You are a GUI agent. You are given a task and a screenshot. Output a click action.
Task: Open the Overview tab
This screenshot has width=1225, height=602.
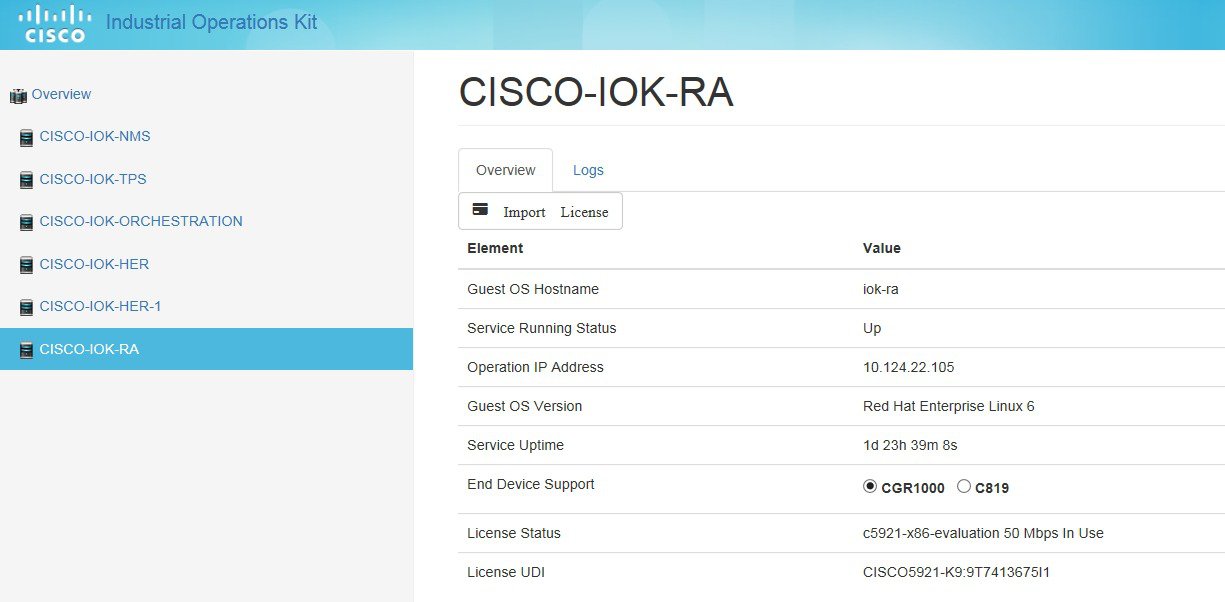pyautogui.click(x=505, y=170)
